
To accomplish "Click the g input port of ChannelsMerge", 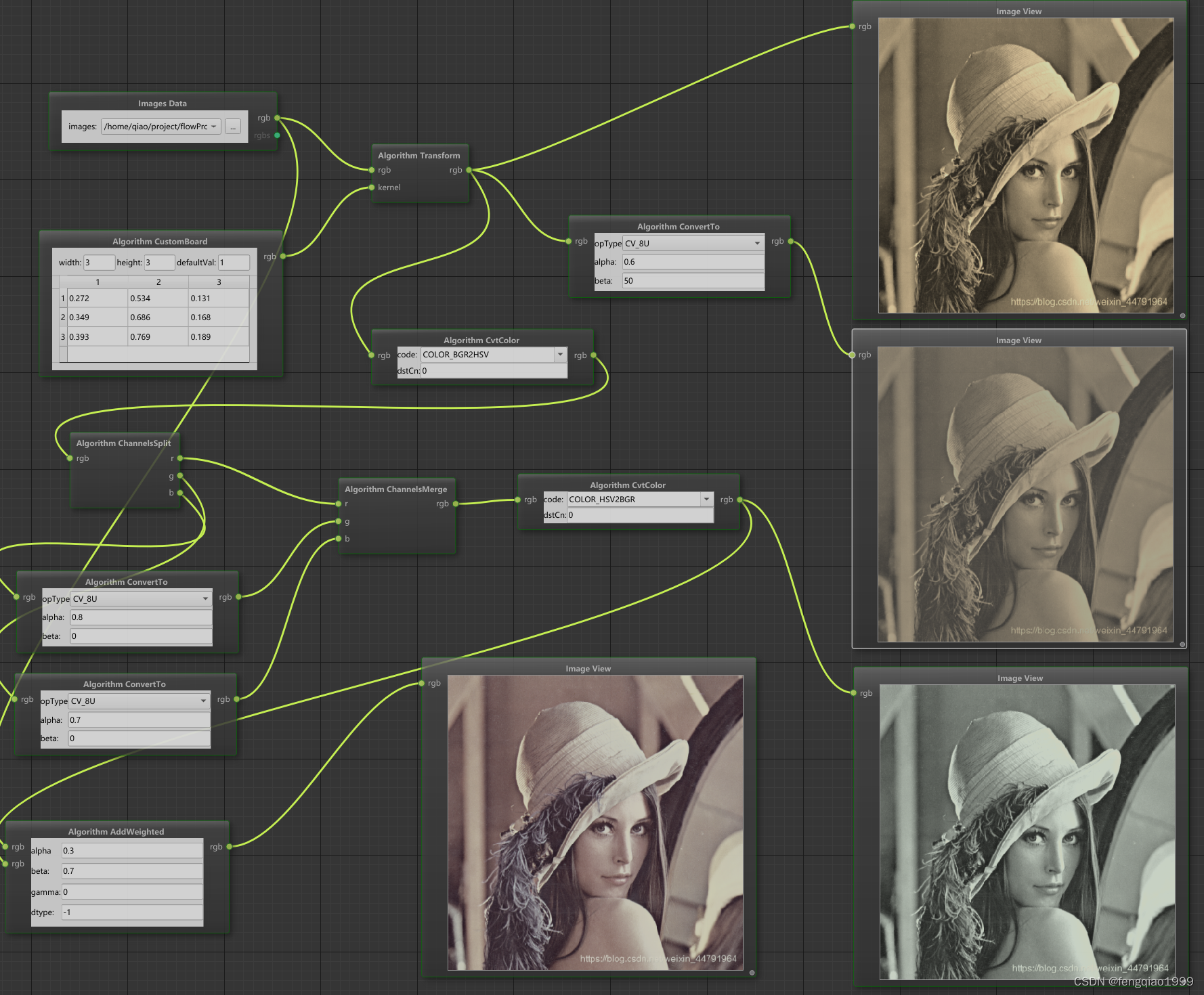I will pos(339,521).
